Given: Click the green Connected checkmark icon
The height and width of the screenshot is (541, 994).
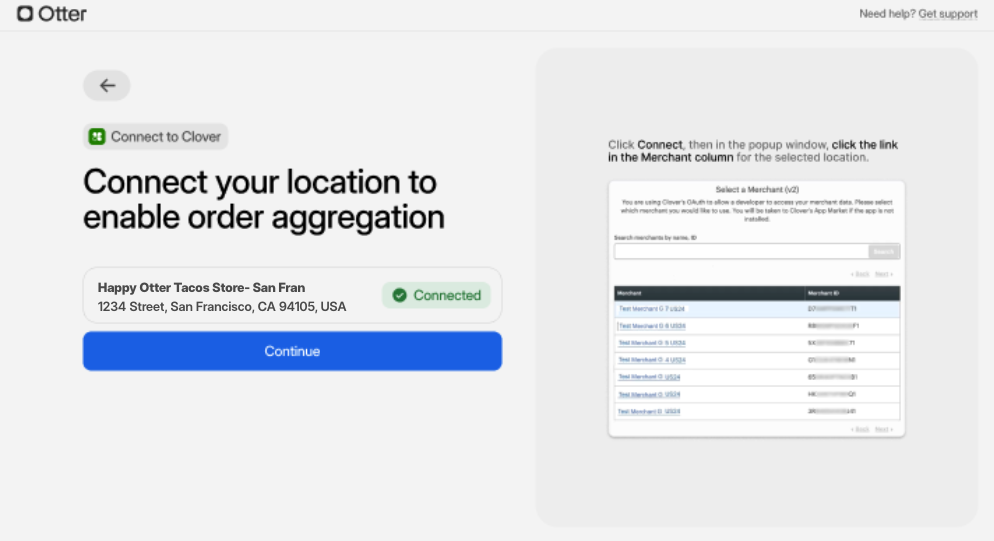Looking at the screenshot, I should pos(399,295).
